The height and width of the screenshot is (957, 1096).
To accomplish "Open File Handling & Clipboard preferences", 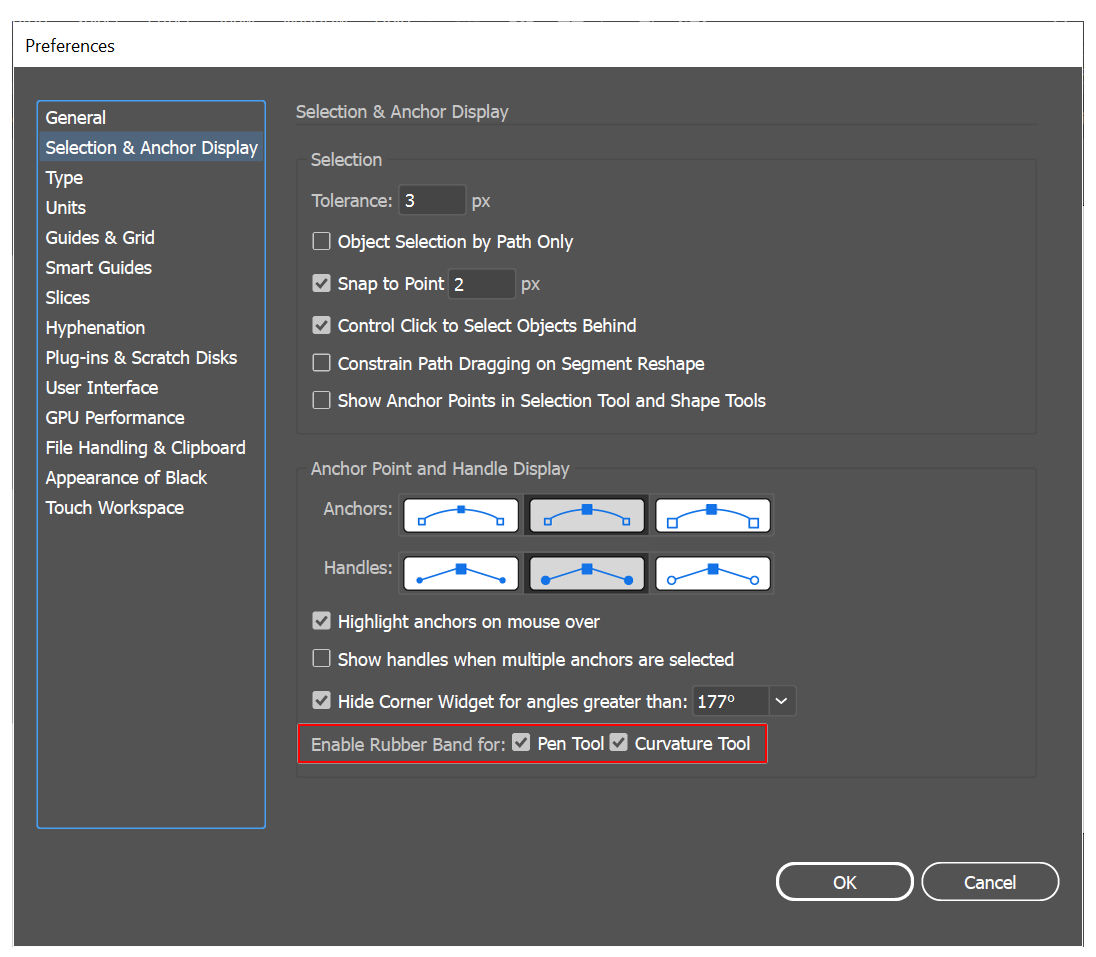I will point(151,448).
